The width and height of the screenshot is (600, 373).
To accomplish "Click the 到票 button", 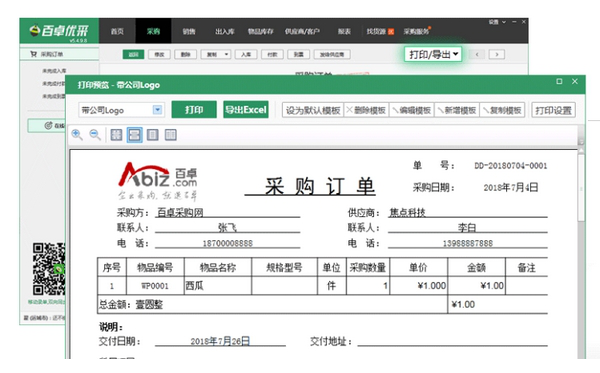I will click(298, 54).
